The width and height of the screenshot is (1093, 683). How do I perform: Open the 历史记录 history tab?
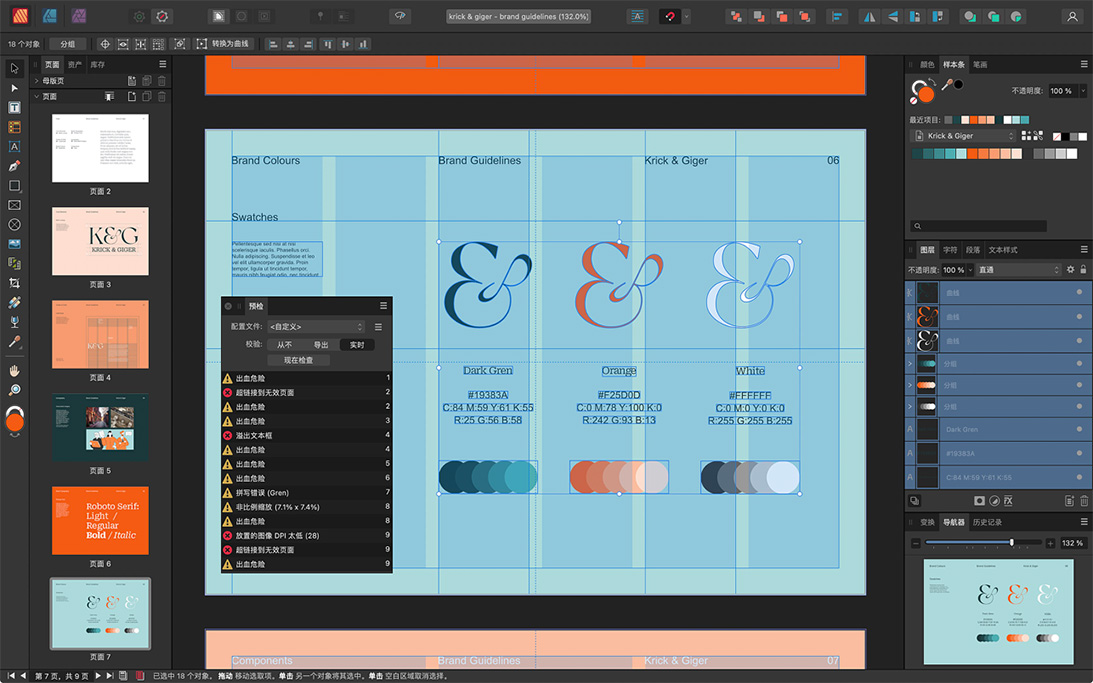(x=987, y=522)
